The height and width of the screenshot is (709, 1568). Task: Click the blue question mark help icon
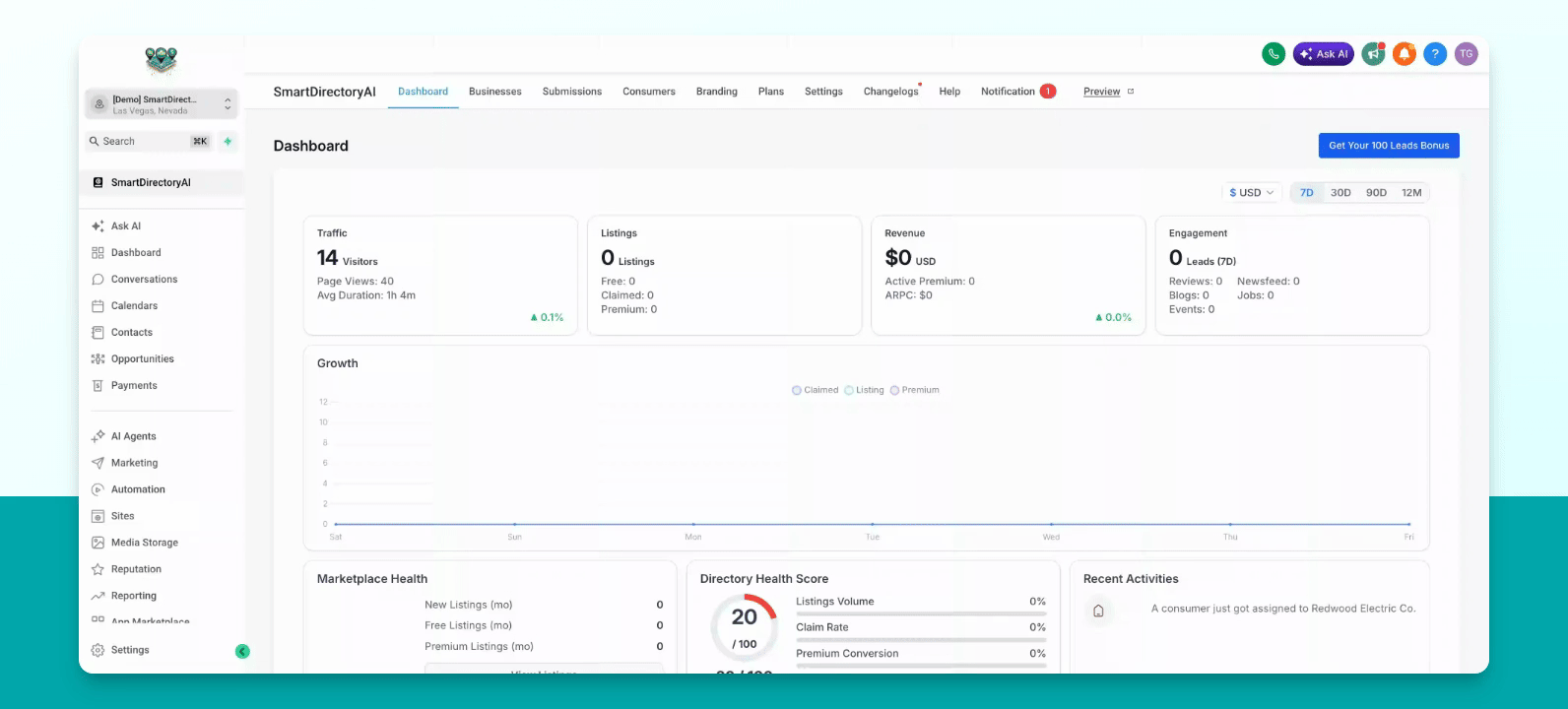(1435, 54)
